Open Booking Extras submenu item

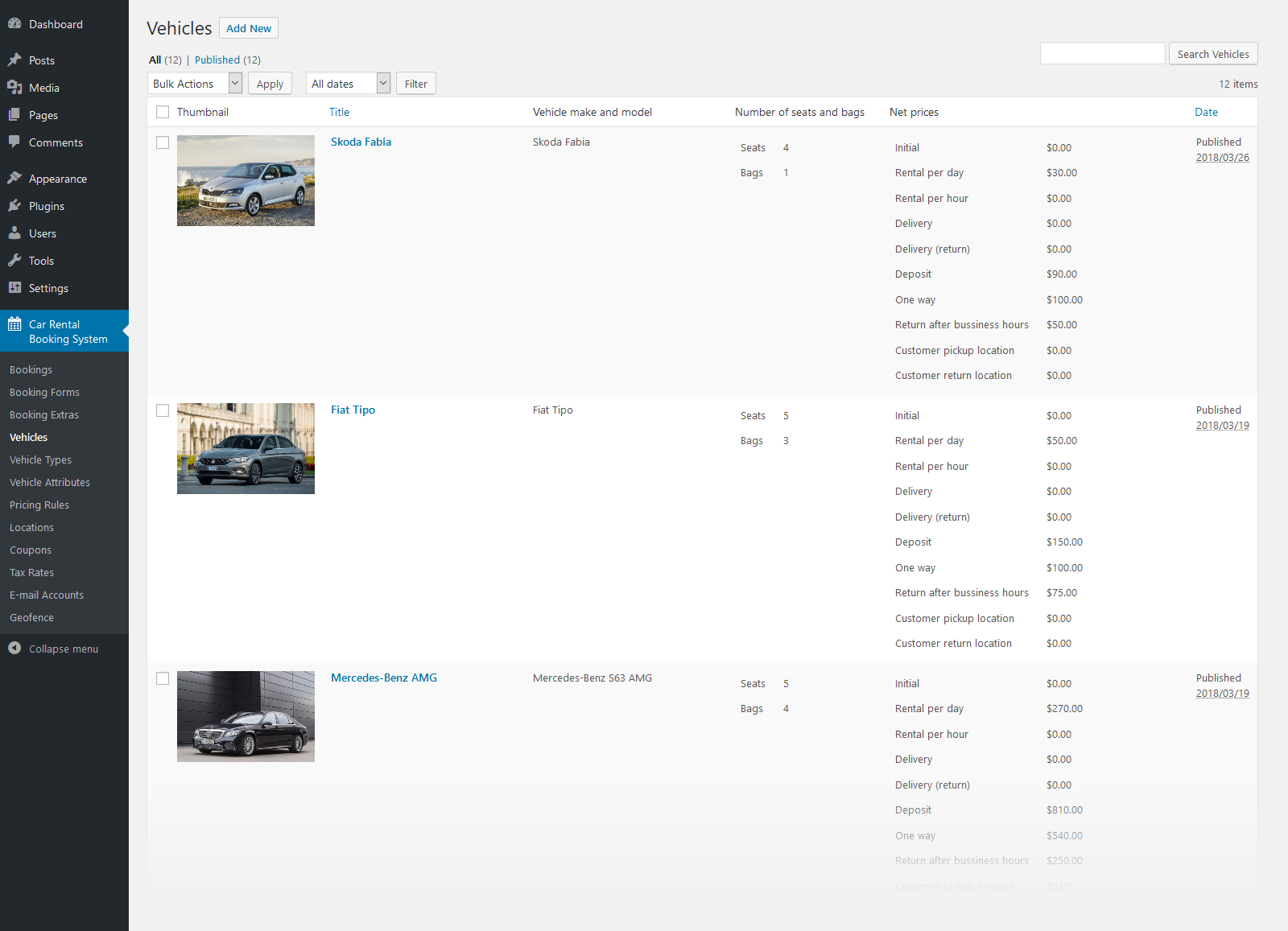coord(44,415)
